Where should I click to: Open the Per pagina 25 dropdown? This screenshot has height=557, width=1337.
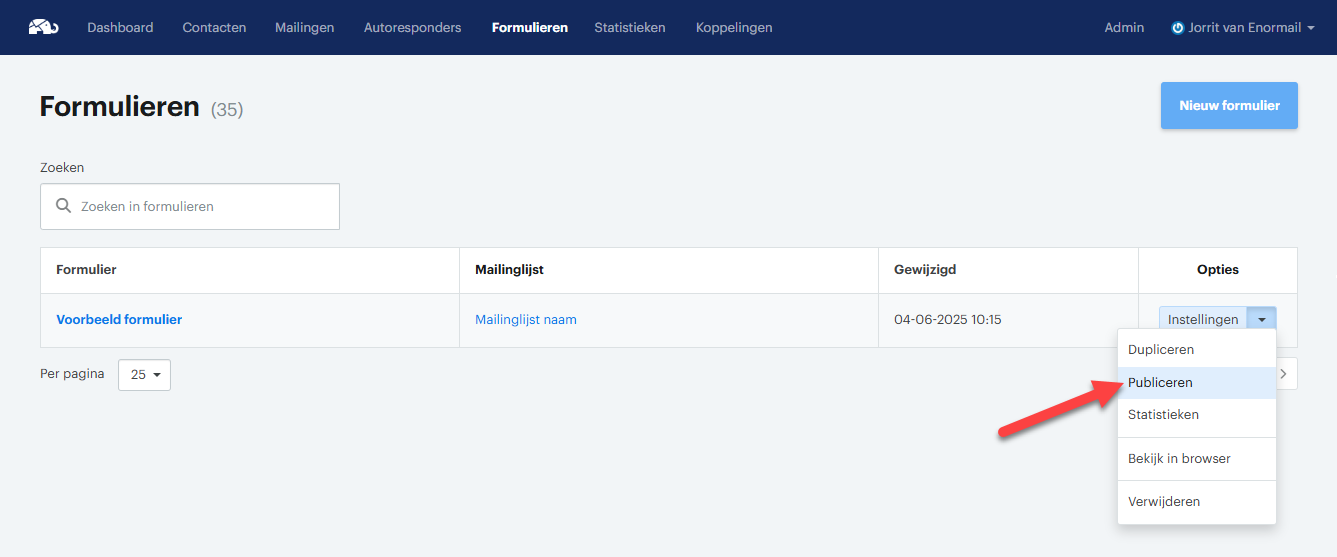[x=144, y=375]
